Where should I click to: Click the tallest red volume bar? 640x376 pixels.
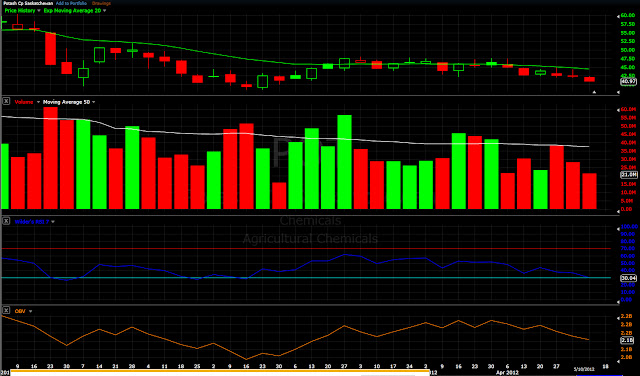[51, 158]
